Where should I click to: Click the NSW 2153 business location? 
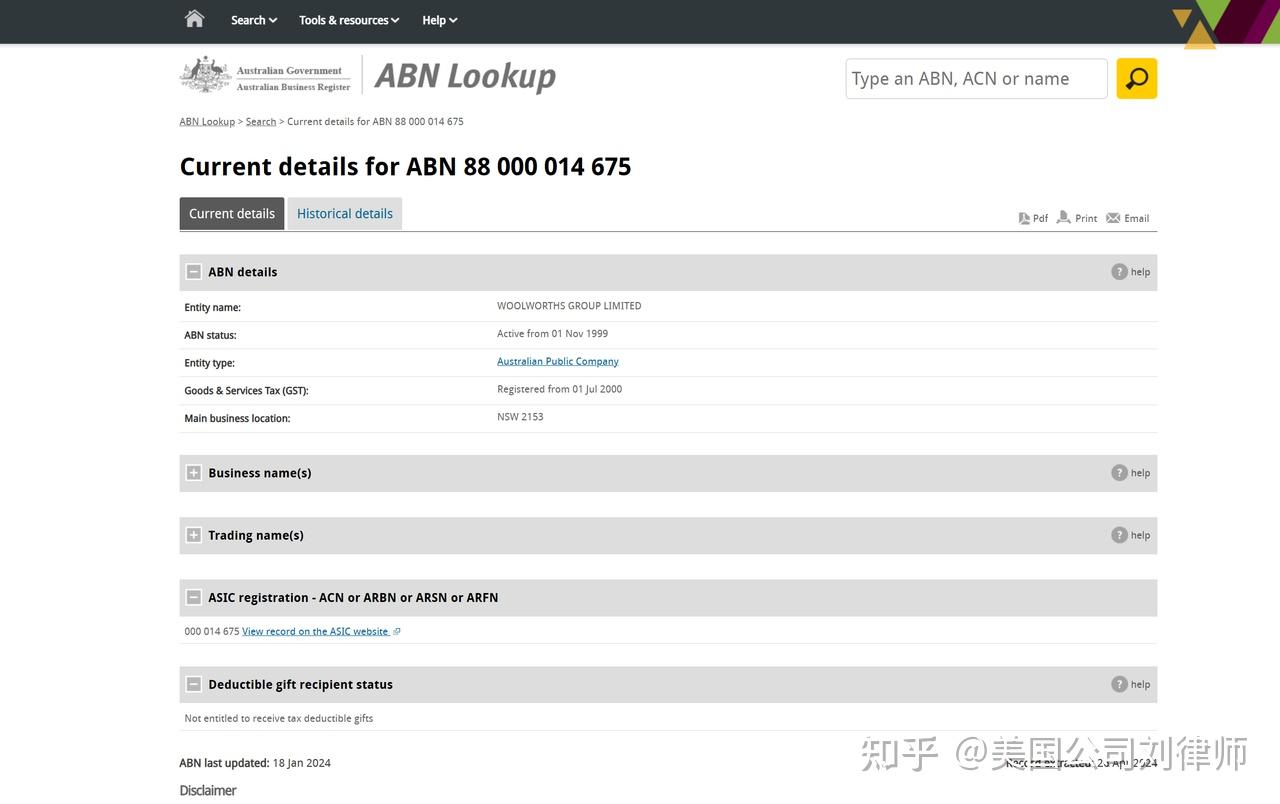pyautogui.click(x=520, y=417)
